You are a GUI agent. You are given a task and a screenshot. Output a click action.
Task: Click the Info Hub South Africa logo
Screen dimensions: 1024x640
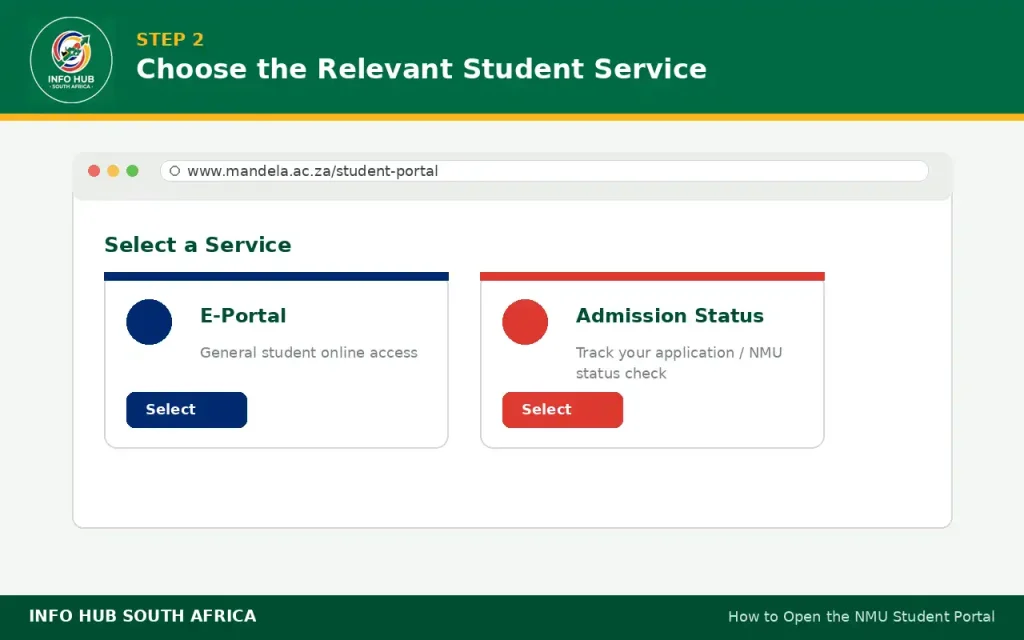coord(71,60)
